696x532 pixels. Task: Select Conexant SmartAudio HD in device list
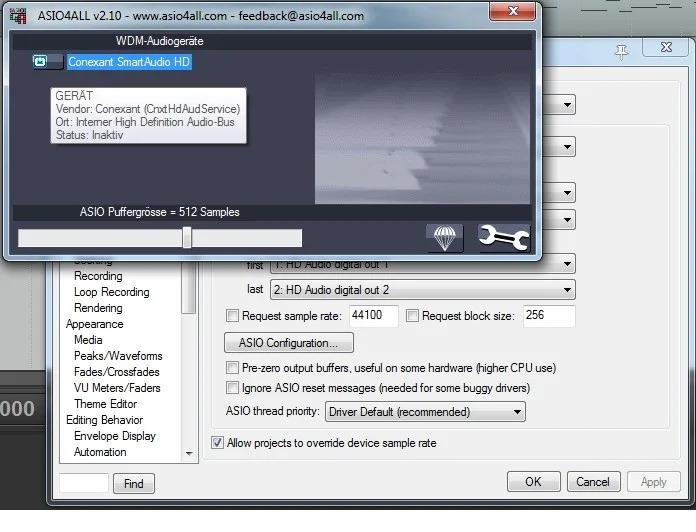[x=129, y=62]
